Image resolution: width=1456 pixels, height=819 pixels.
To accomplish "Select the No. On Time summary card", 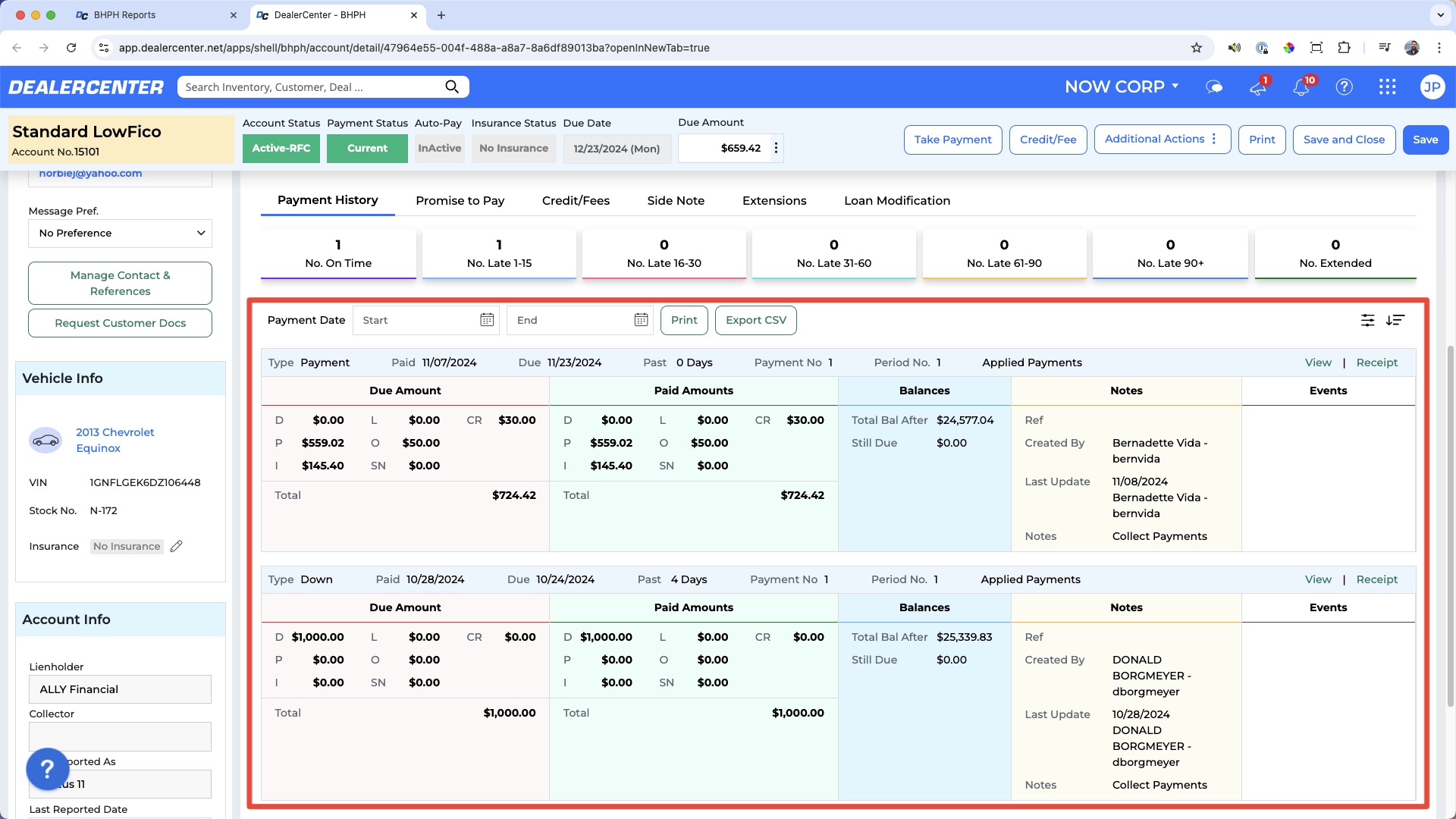I will click(x=338, y=253).
